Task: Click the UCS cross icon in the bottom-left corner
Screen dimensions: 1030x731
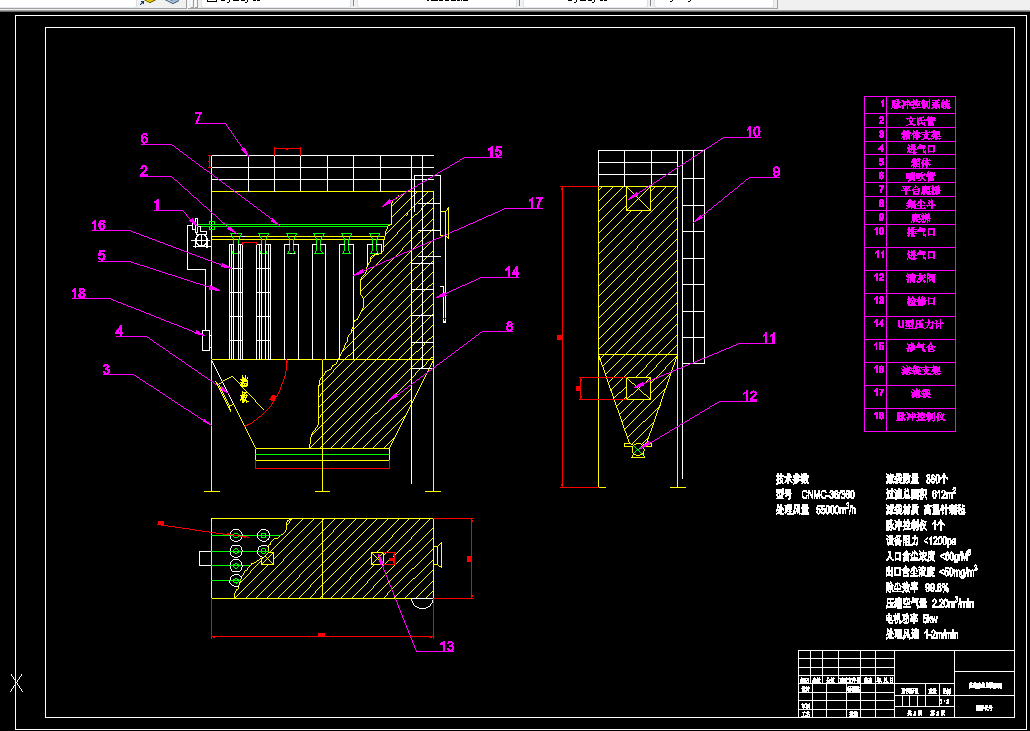Action: [16, 683]
